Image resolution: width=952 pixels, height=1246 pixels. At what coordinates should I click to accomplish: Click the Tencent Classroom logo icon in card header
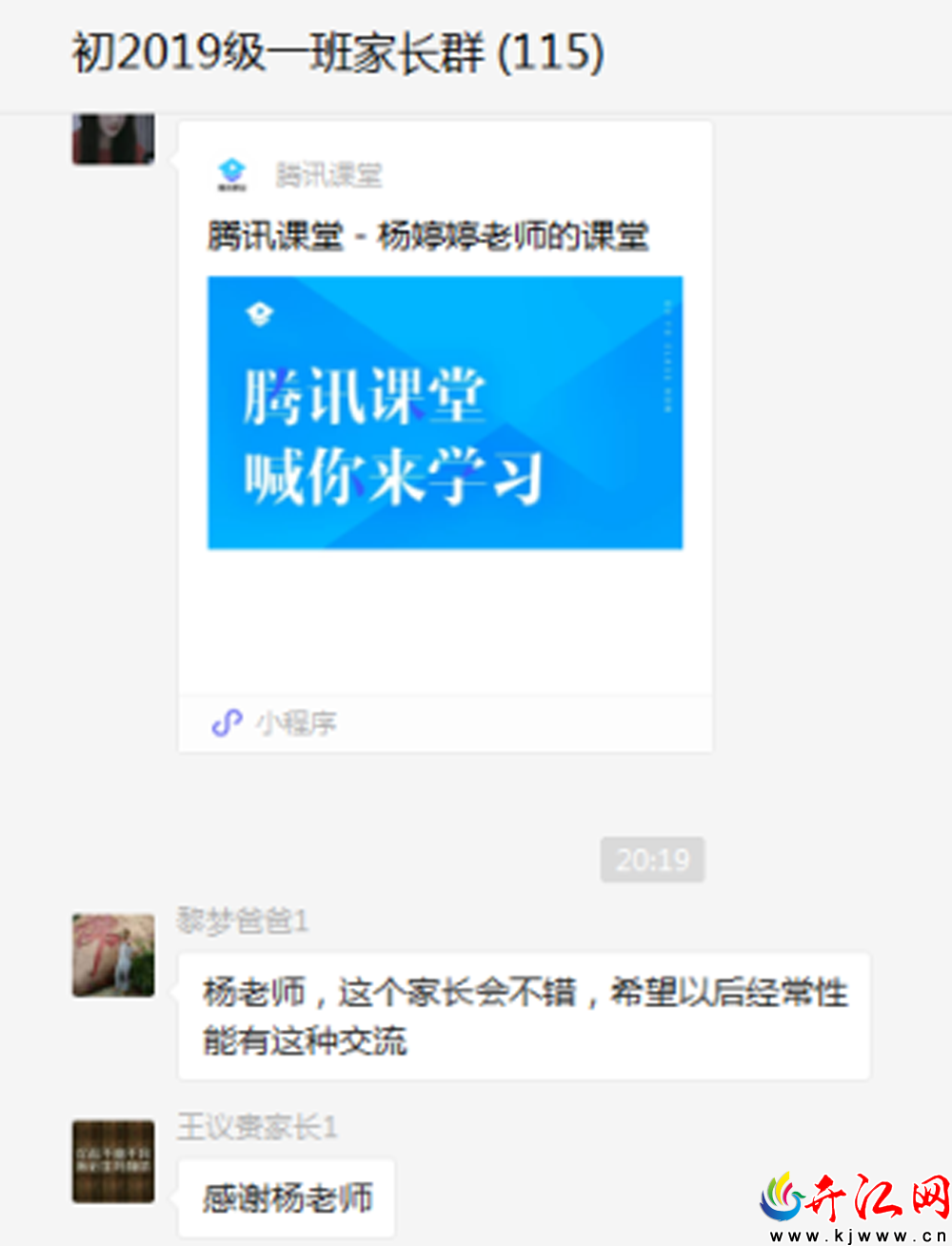231,174
